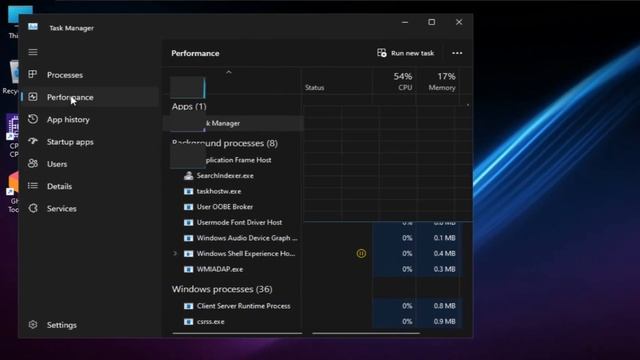Select the SearchIndexer.exe row
The width and height of the screenshot is (640, 360).
pos(233,176)
